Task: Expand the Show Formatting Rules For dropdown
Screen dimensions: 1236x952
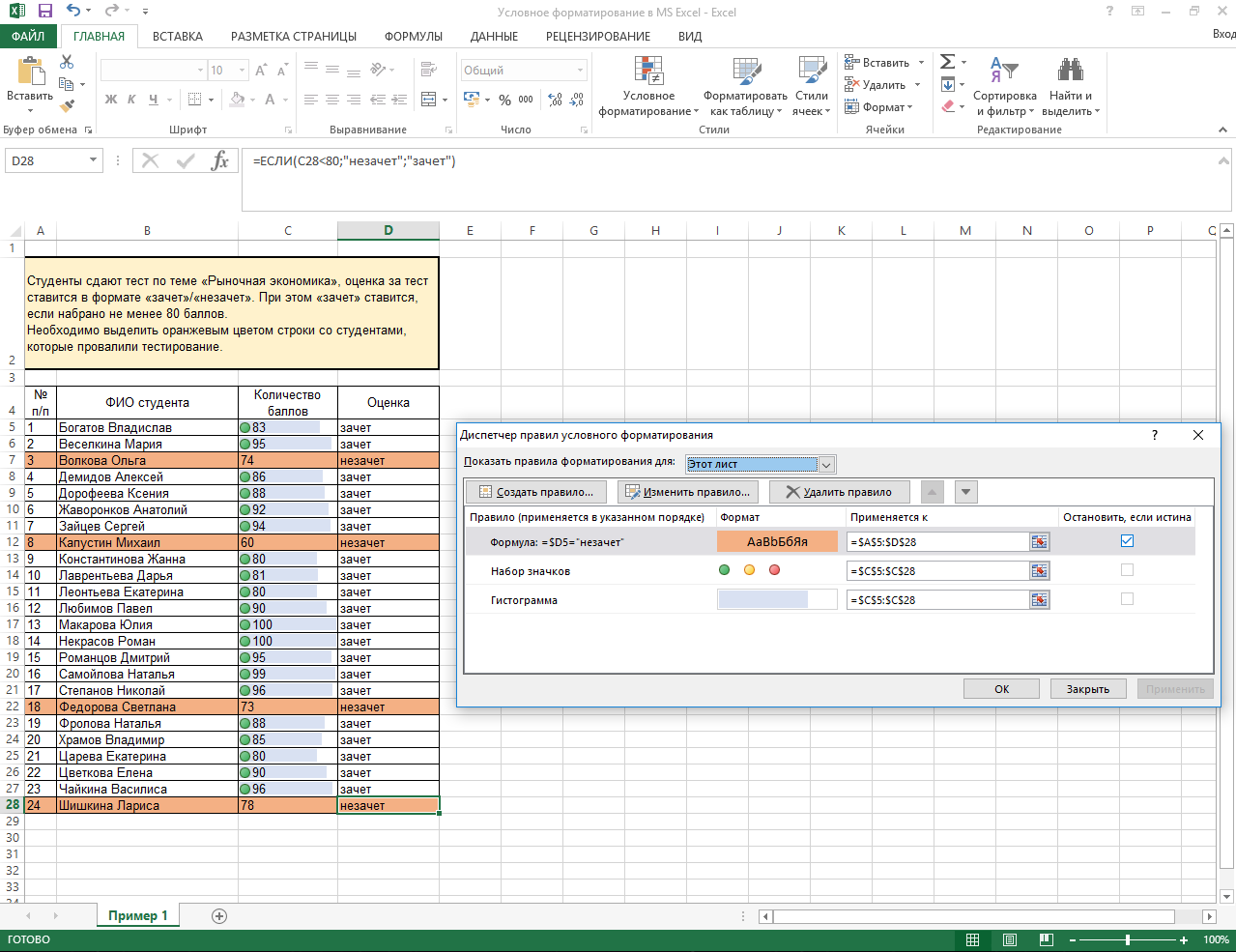Action: pyautogui.click(x=826, y=464)
